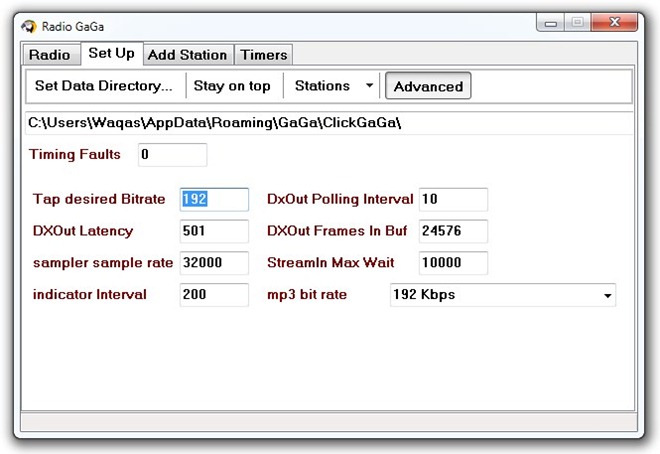Click the DxOut Polling Interval field
660x454 pixels.
click(453, 199)
